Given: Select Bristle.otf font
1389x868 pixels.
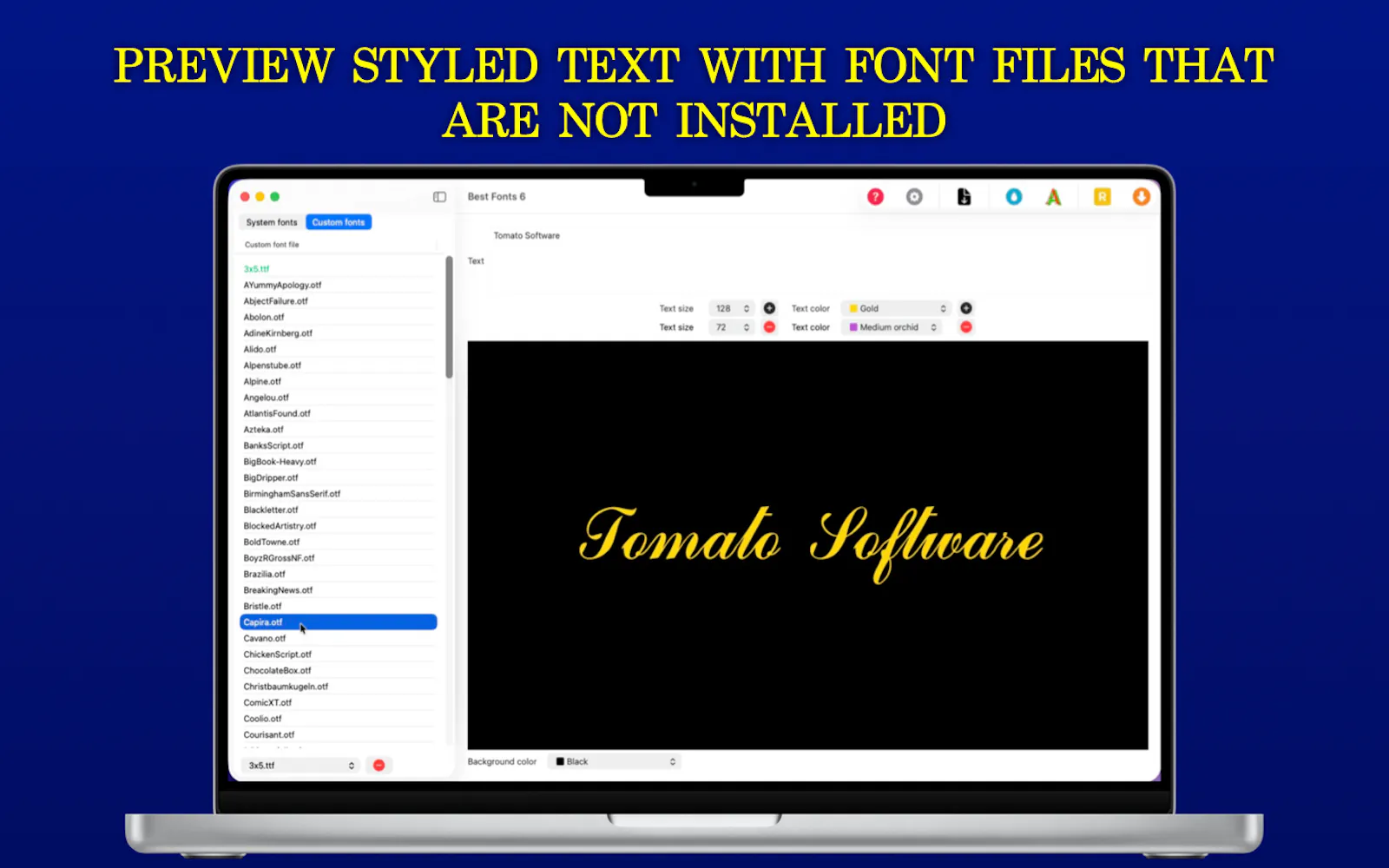Looking at the screenshot, I should coord(338,606).
